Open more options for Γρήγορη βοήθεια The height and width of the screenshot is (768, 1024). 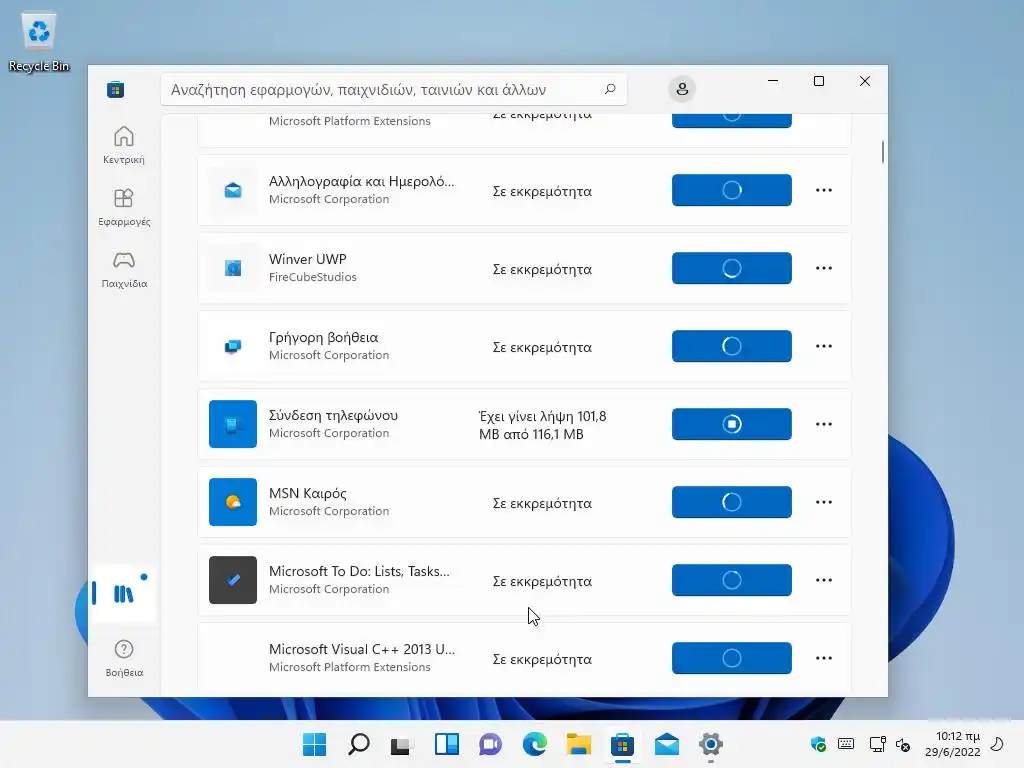point(824,346)
